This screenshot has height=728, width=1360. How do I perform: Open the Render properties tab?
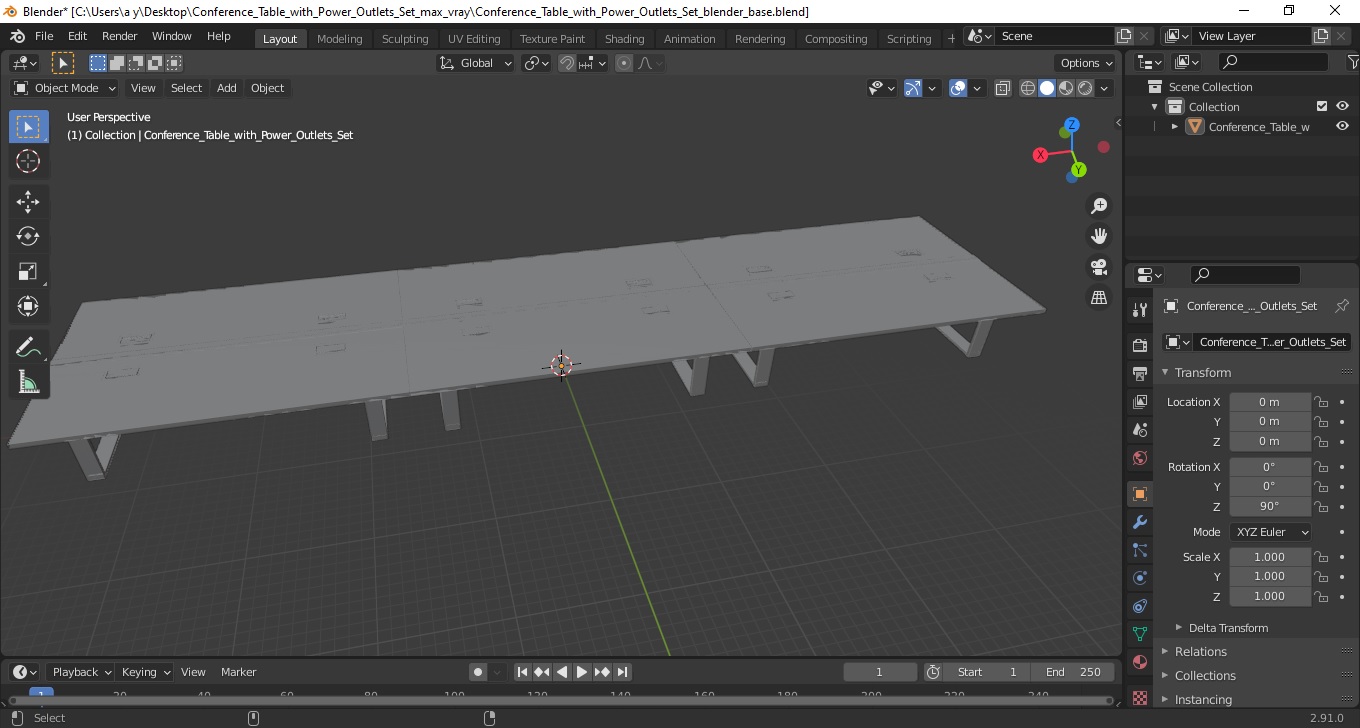[1140, 345]
